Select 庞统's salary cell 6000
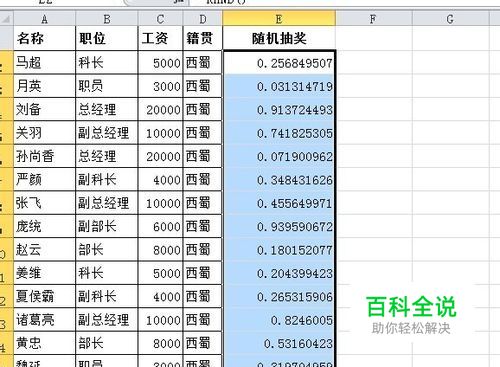This screenshot has height=367, width=500. click(x=160, y=226)
